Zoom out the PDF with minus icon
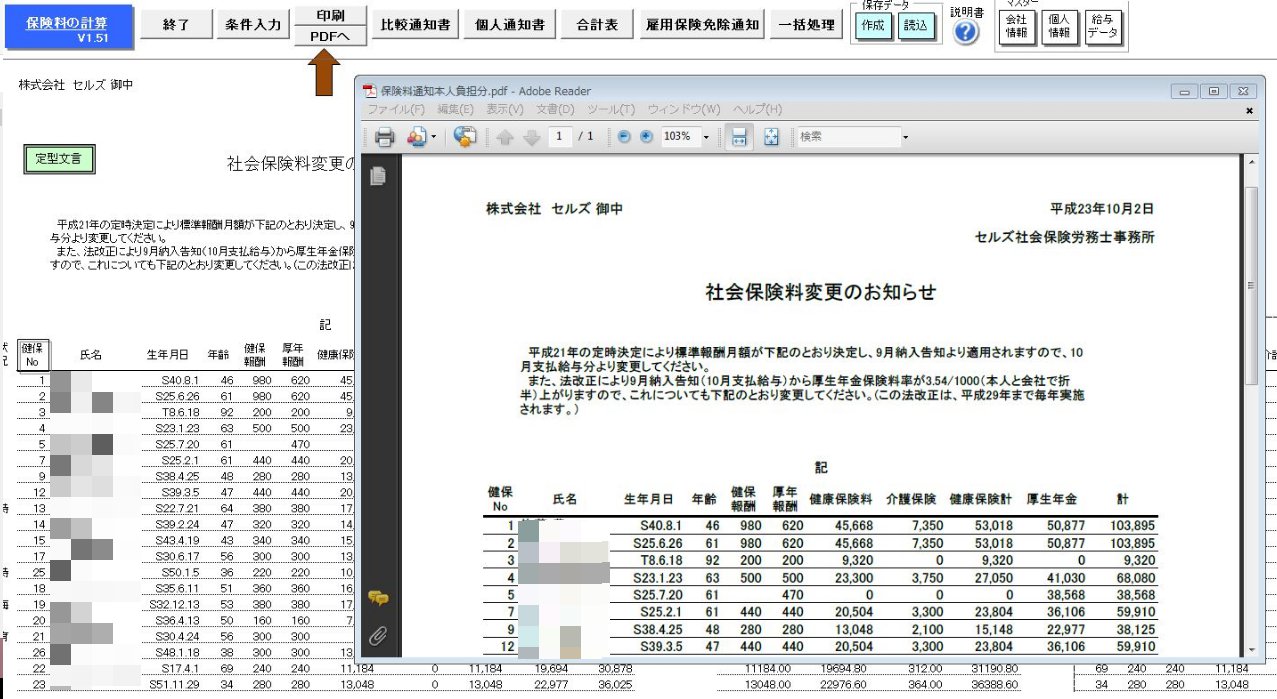Screen dimensions: 1277x699 coord(625,137)
